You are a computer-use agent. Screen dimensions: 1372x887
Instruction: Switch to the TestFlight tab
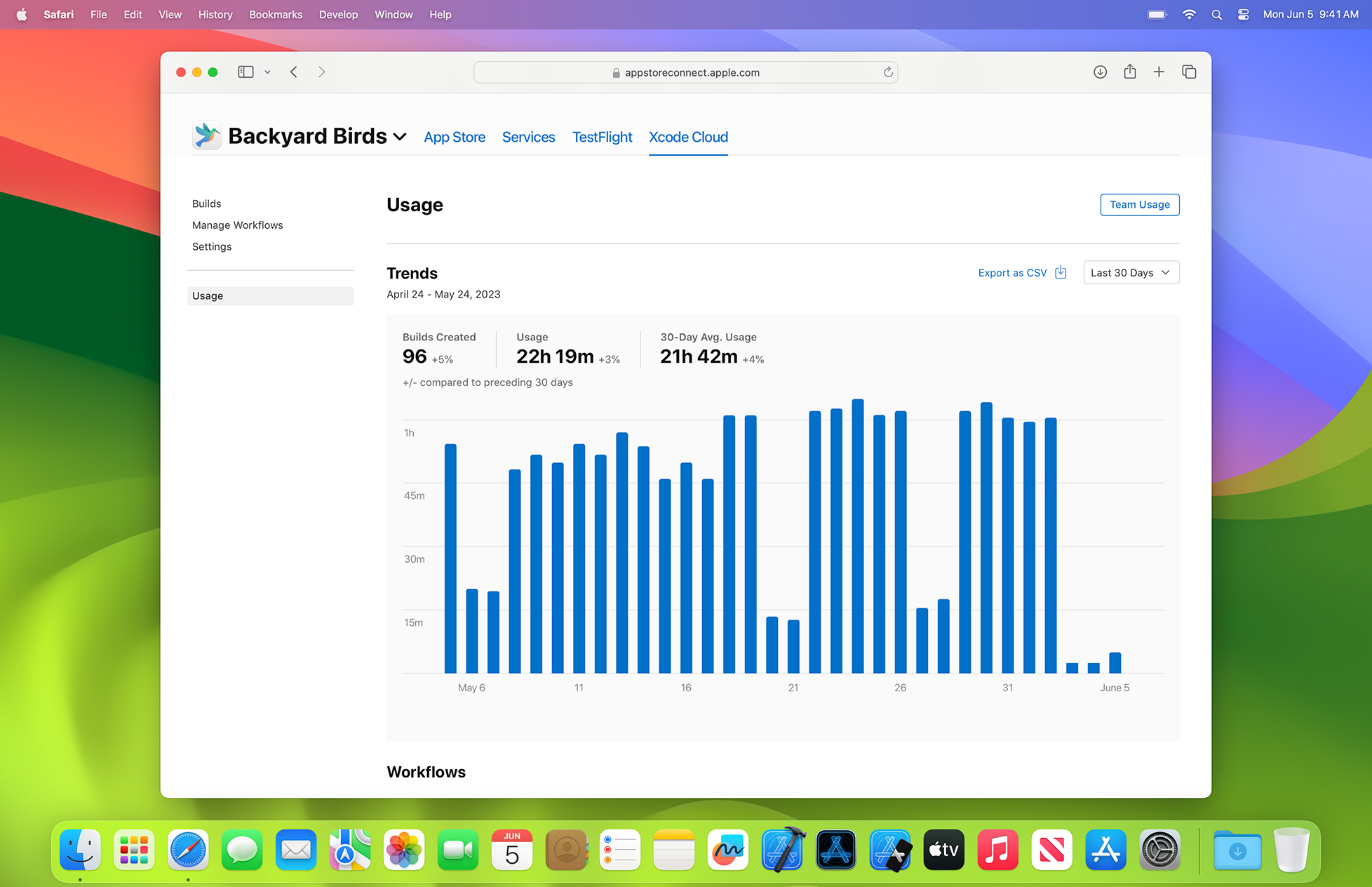point(602,137)
